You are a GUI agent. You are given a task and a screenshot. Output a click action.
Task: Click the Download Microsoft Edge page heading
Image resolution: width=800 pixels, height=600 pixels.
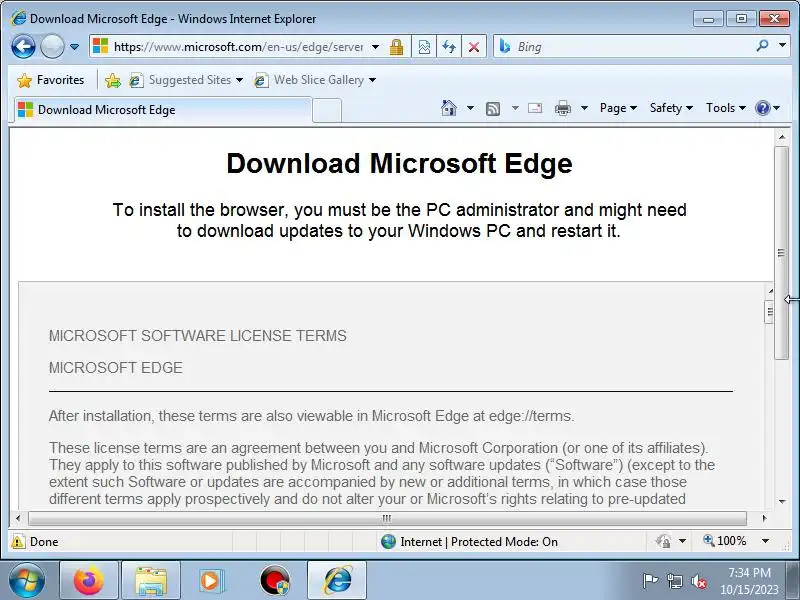(x=399, y=164)
